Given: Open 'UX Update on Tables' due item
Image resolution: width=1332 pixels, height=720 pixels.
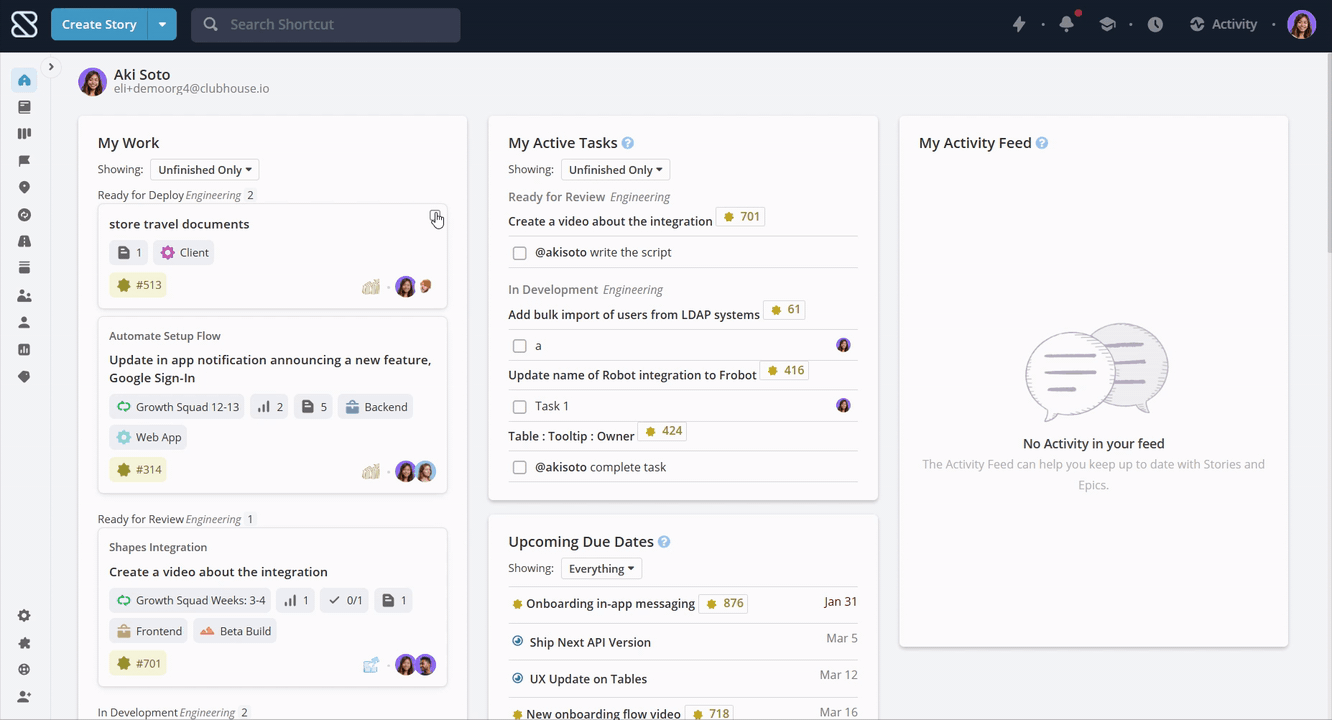Looking at the screenshot, I should click(x=588, y=679).
